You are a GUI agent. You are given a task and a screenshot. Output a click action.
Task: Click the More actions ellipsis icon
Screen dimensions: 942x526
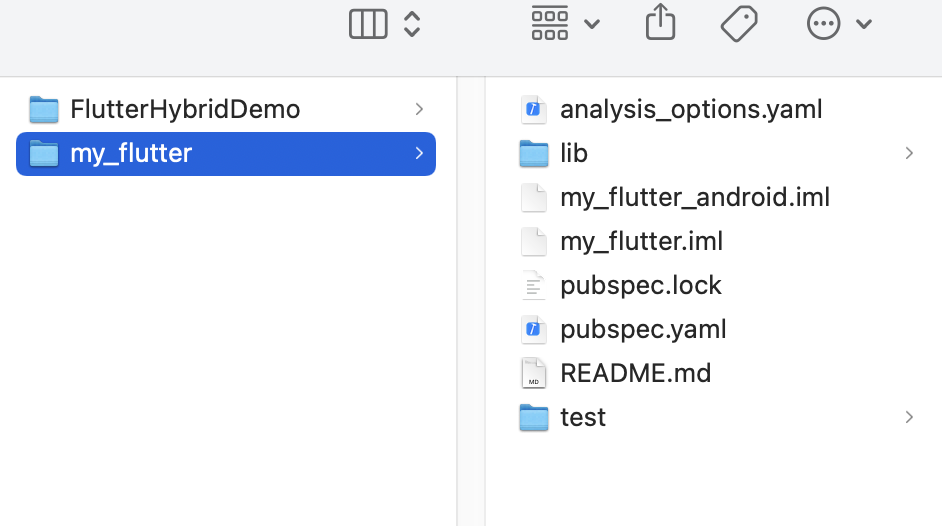tap(823, 24)
